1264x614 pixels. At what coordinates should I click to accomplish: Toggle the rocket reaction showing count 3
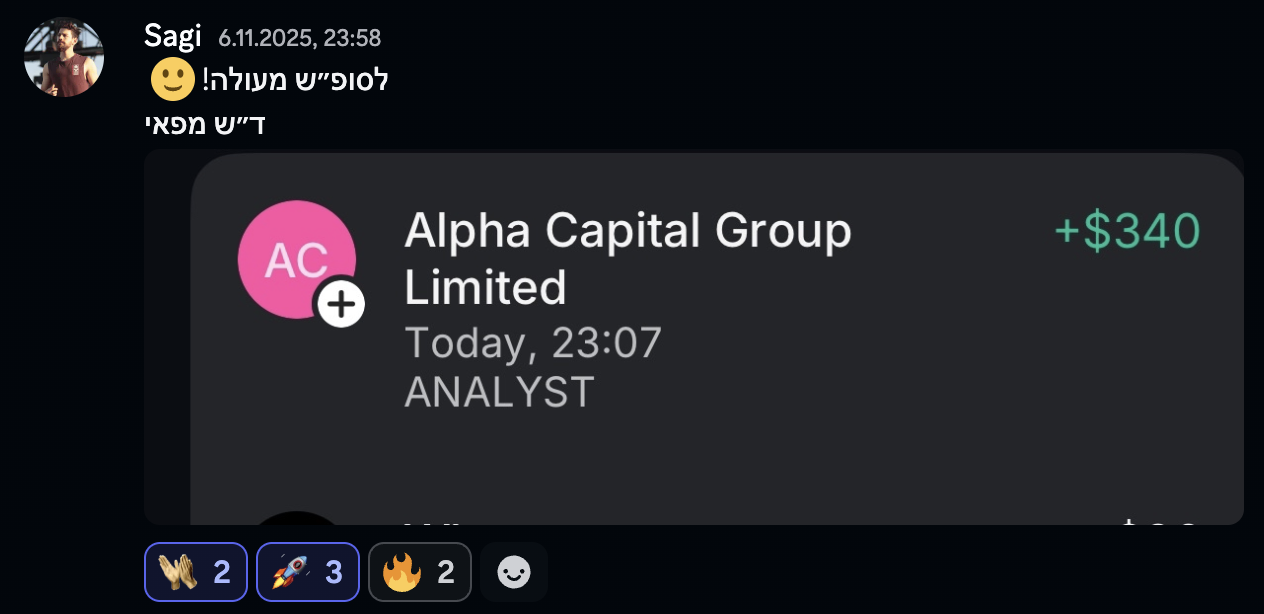pyautogui.click(x=307, y=571)
